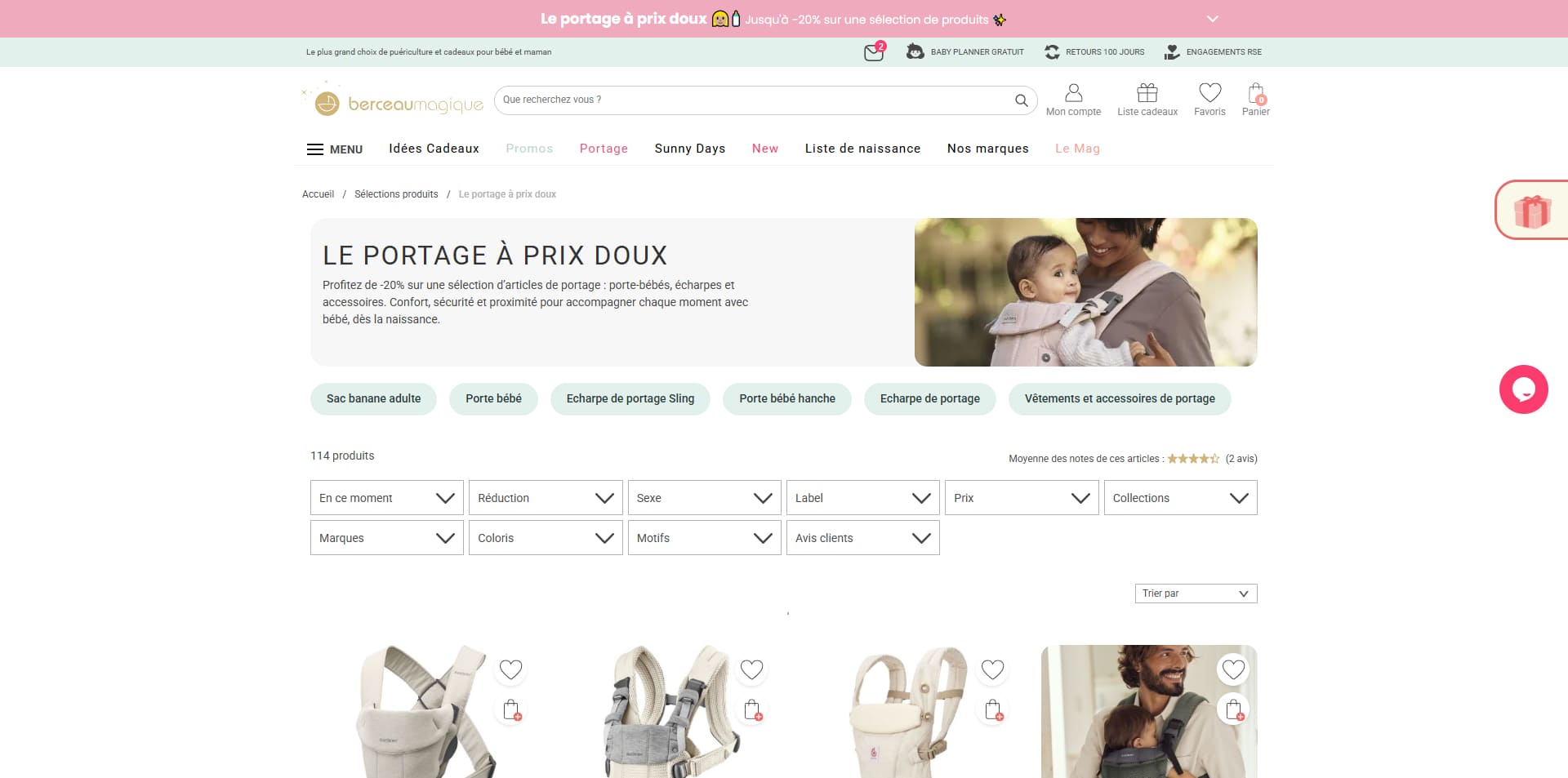The height and width of the screenshot is (778, 1568).
Task: Favorite the third cream carrier
Action: tap(993, 670)
